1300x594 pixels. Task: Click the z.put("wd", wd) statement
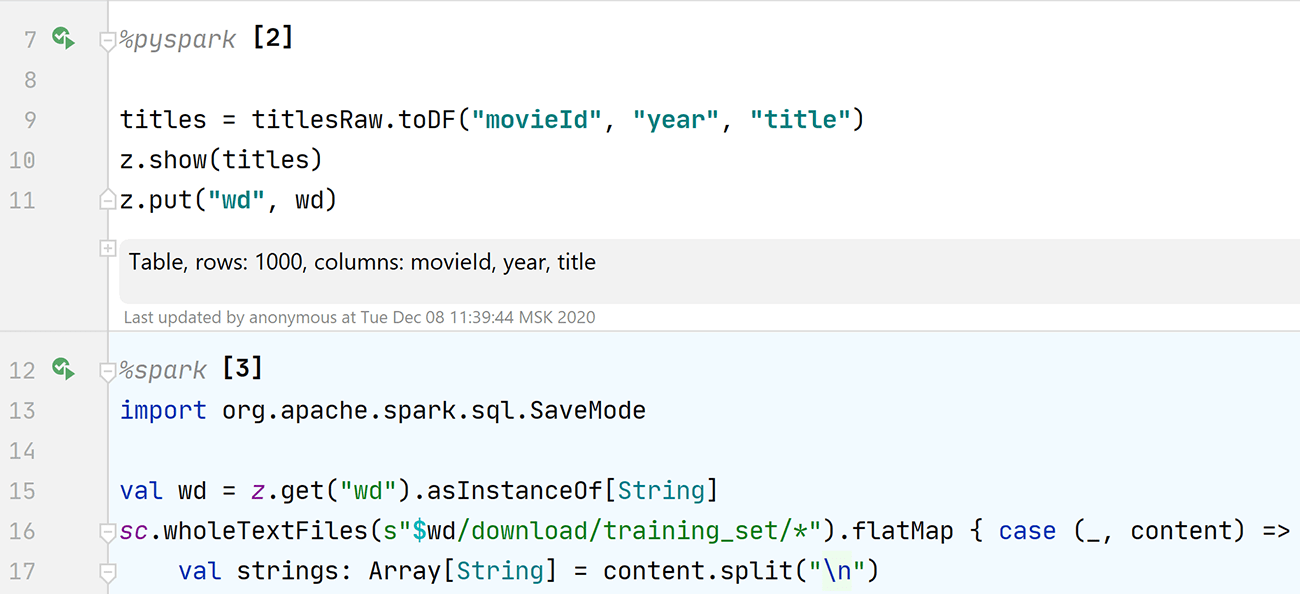pyautogui.click(x=228, y=200)
